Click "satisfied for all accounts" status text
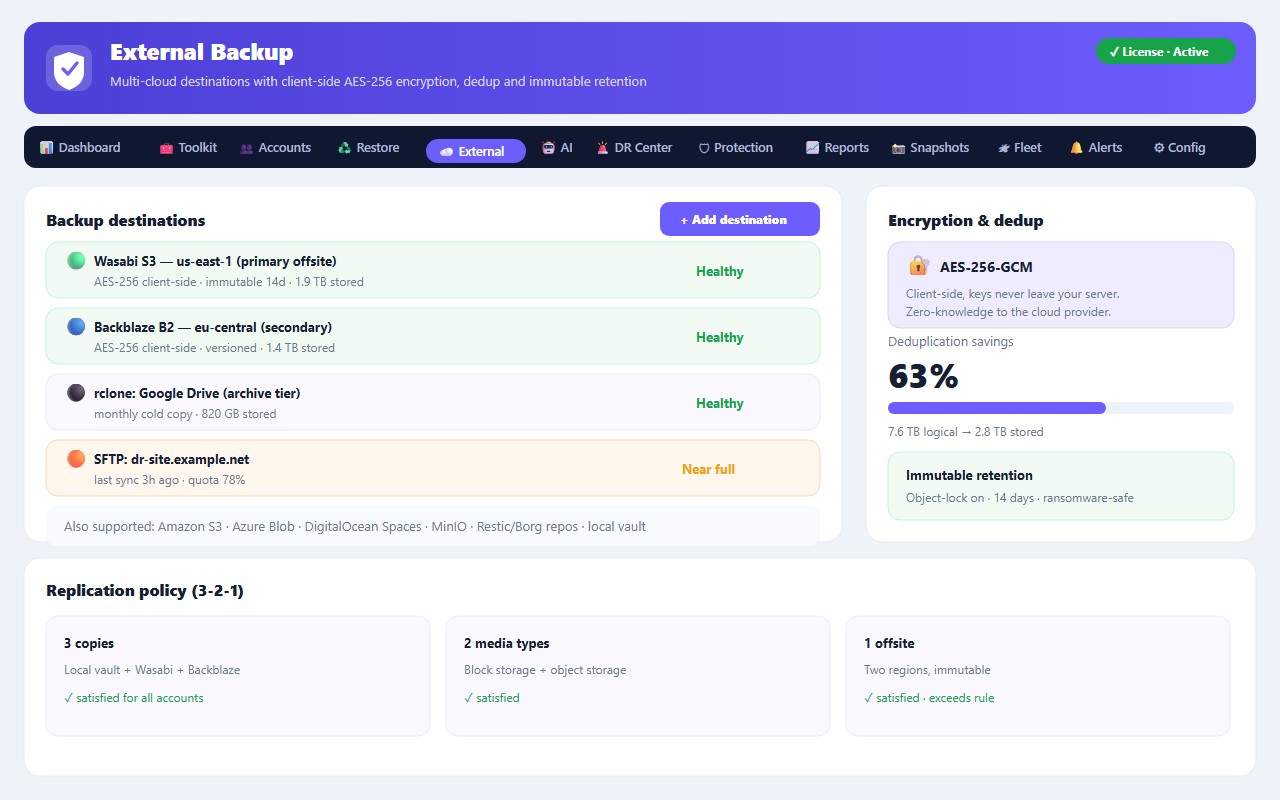 click(134, 698)
